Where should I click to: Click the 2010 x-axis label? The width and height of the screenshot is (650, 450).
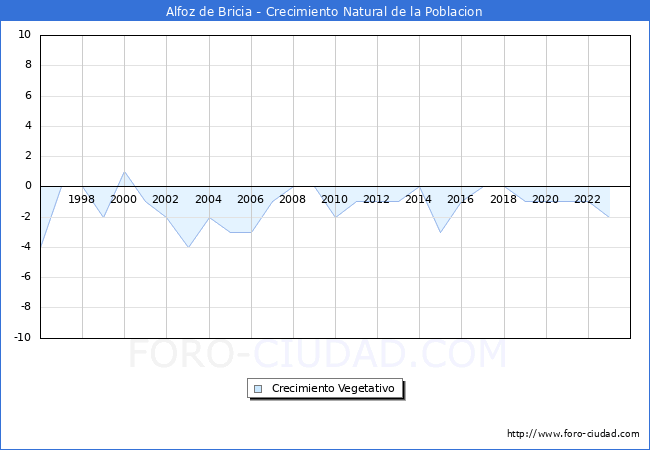pyautogui.click(x=335, y=199)
